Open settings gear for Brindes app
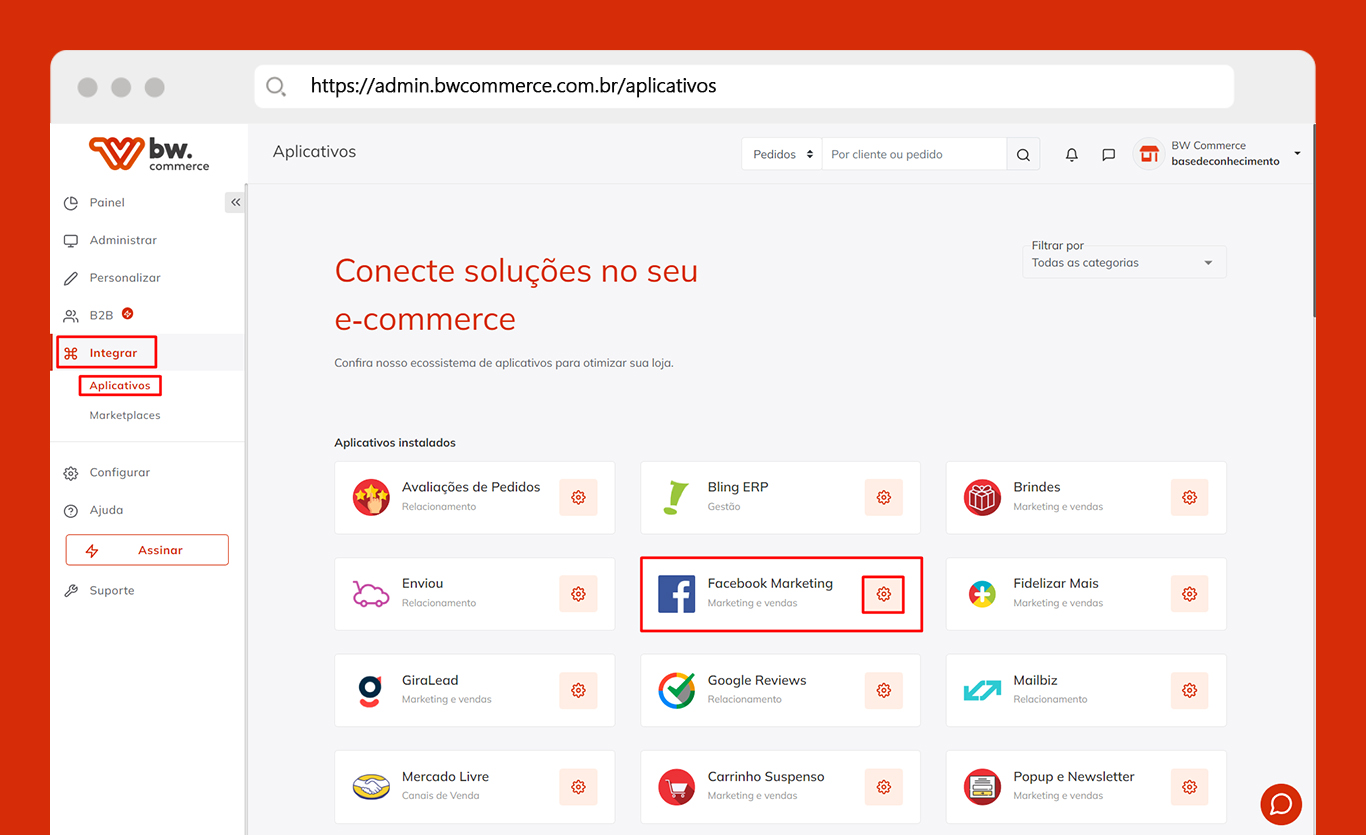Screen dimensions: 1366x835 click(x=1189, y=497)
